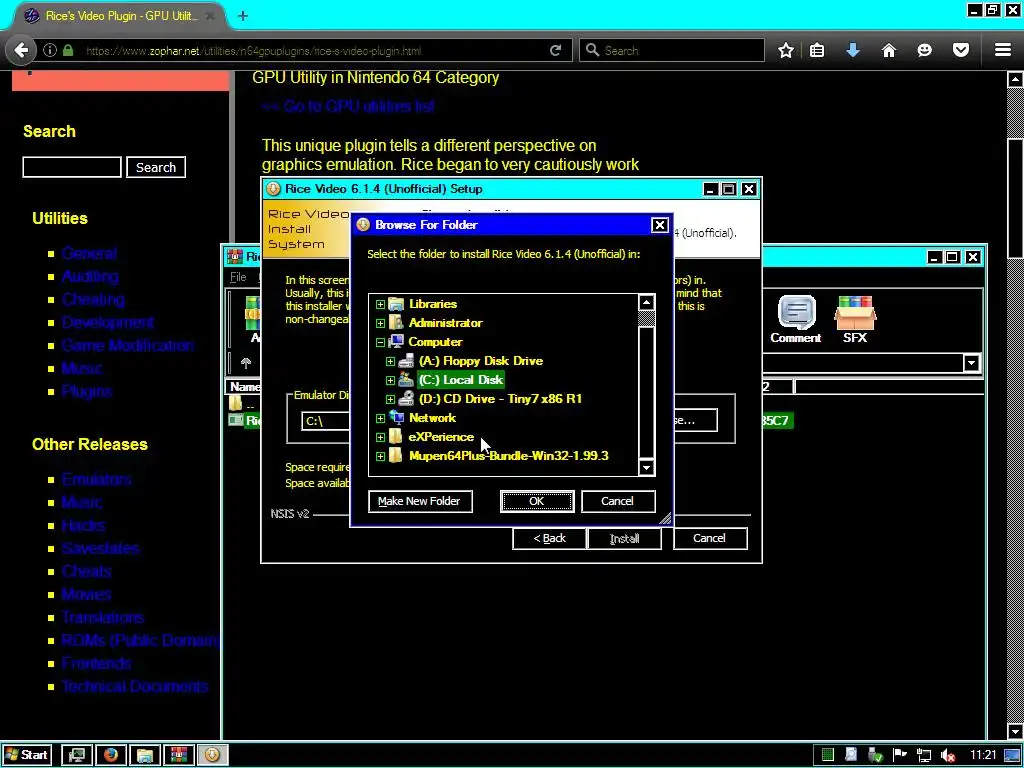Go to Home page icon
The image size is (1024, 768).
tap(889, 50)
